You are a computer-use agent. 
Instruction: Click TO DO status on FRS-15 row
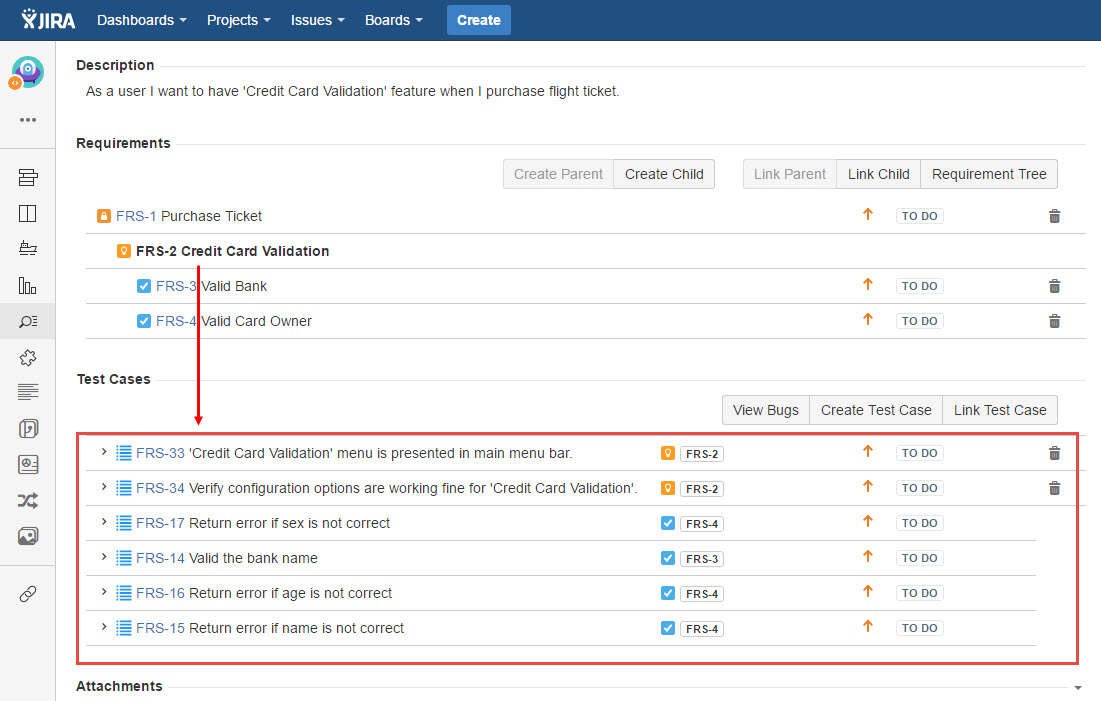(x=919, y=628)
